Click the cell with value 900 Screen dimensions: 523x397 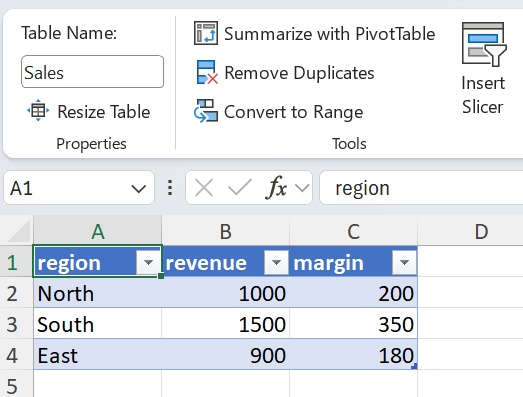(x=225, y=355)
